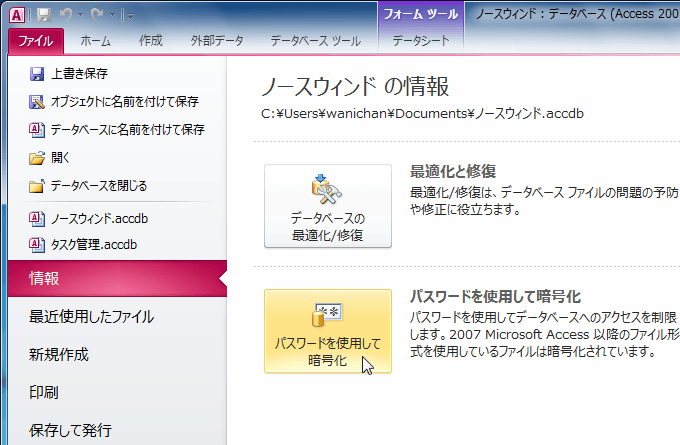Select the 情報 backstage section

[x=117, y=278]
